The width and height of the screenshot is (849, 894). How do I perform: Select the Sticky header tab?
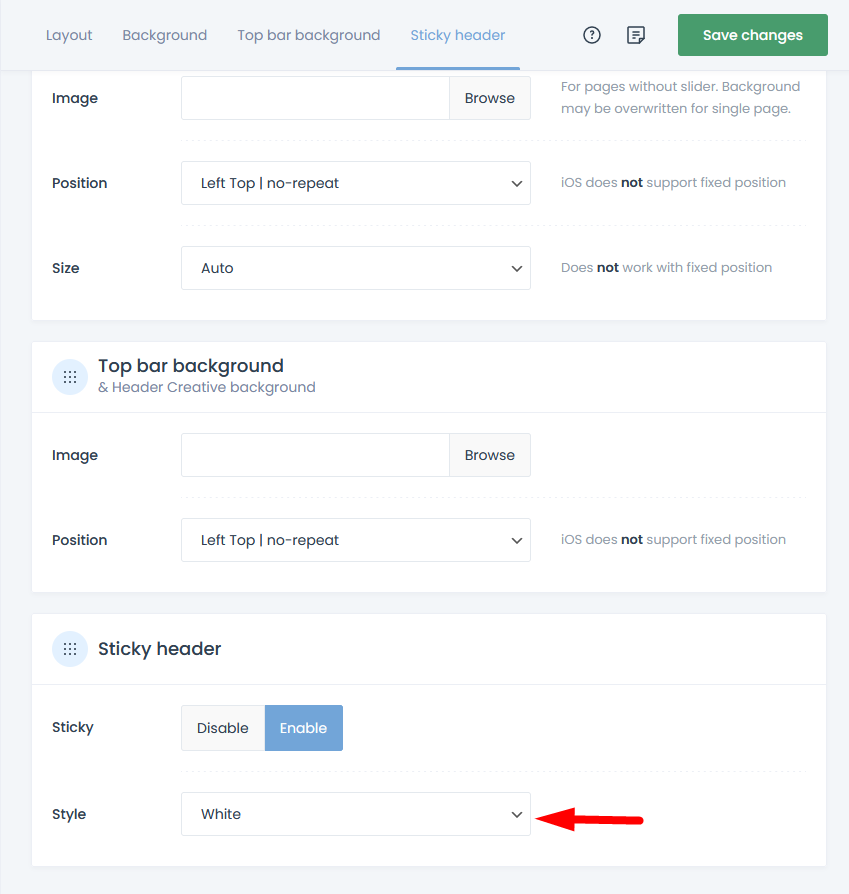(457, 35)
